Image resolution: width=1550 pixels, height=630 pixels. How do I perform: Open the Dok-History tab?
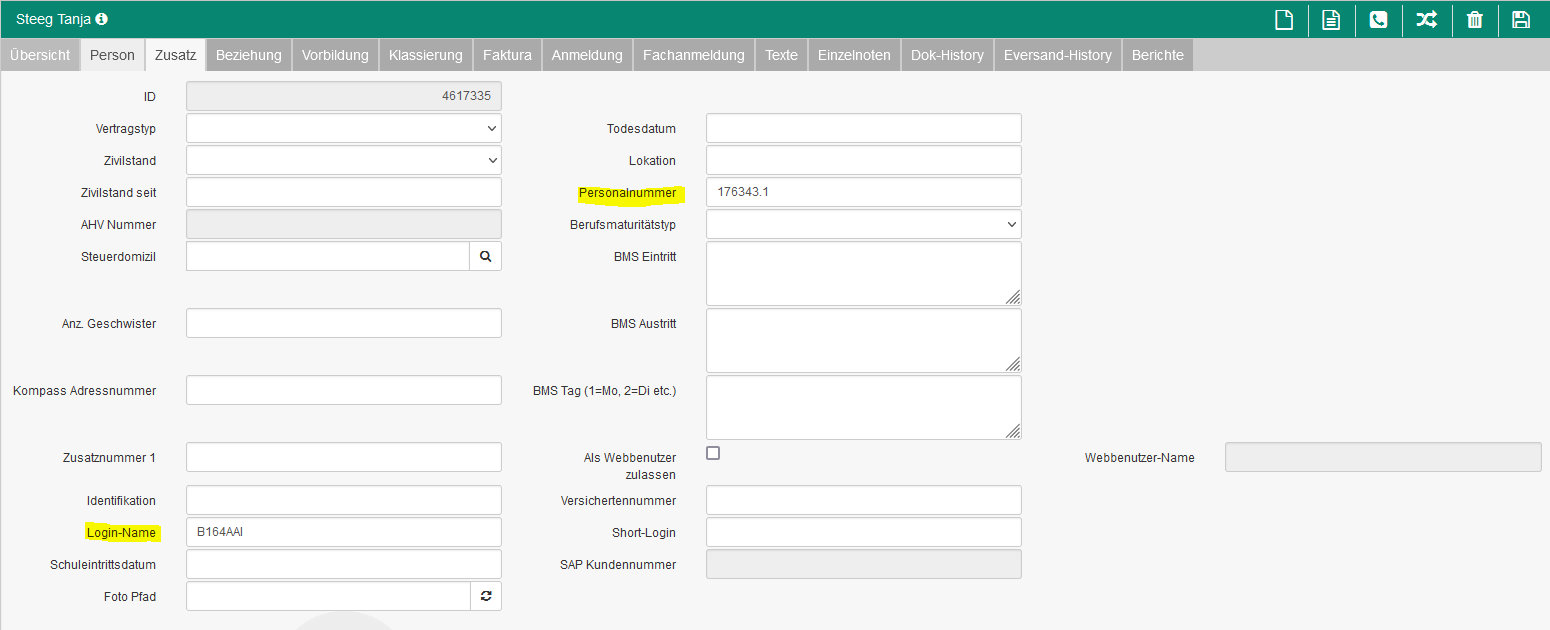947,55
